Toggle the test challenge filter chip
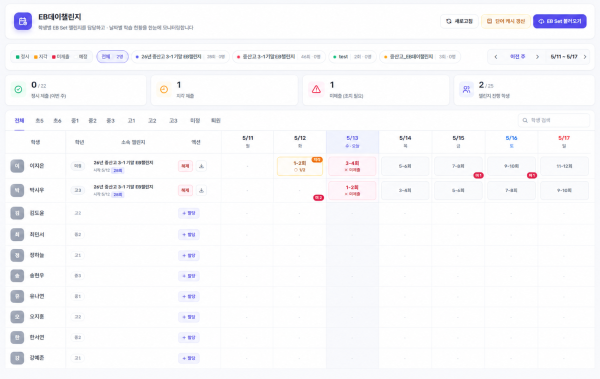Screen dimensions: 600x379 click(x=352, y=57)
